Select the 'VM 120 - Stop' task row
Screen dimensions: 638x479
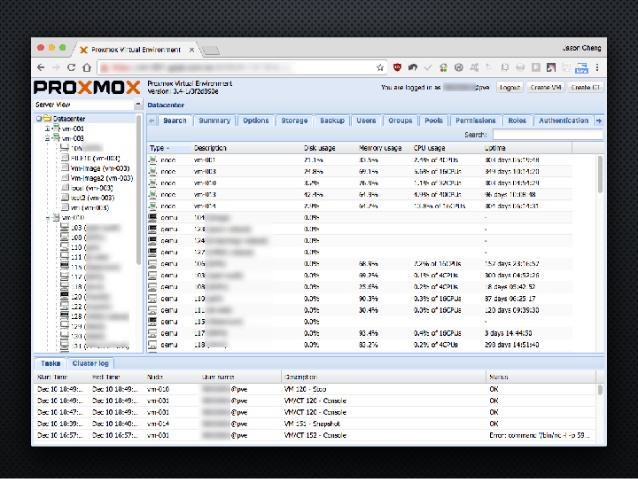click(x=315, y=389)
